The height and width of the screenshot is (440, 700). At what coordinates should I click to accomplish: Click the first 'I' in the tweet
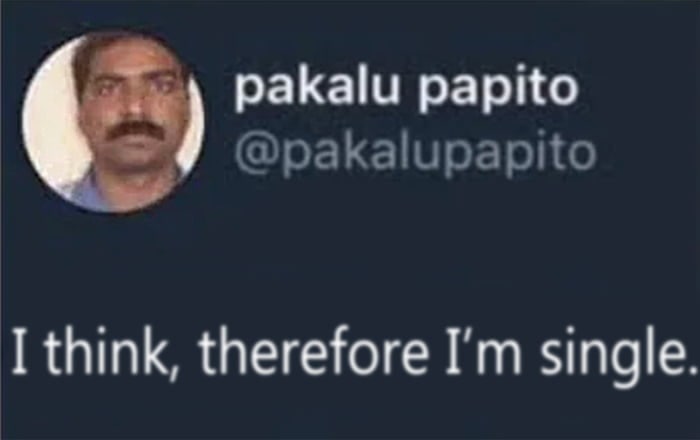[18, 351]
